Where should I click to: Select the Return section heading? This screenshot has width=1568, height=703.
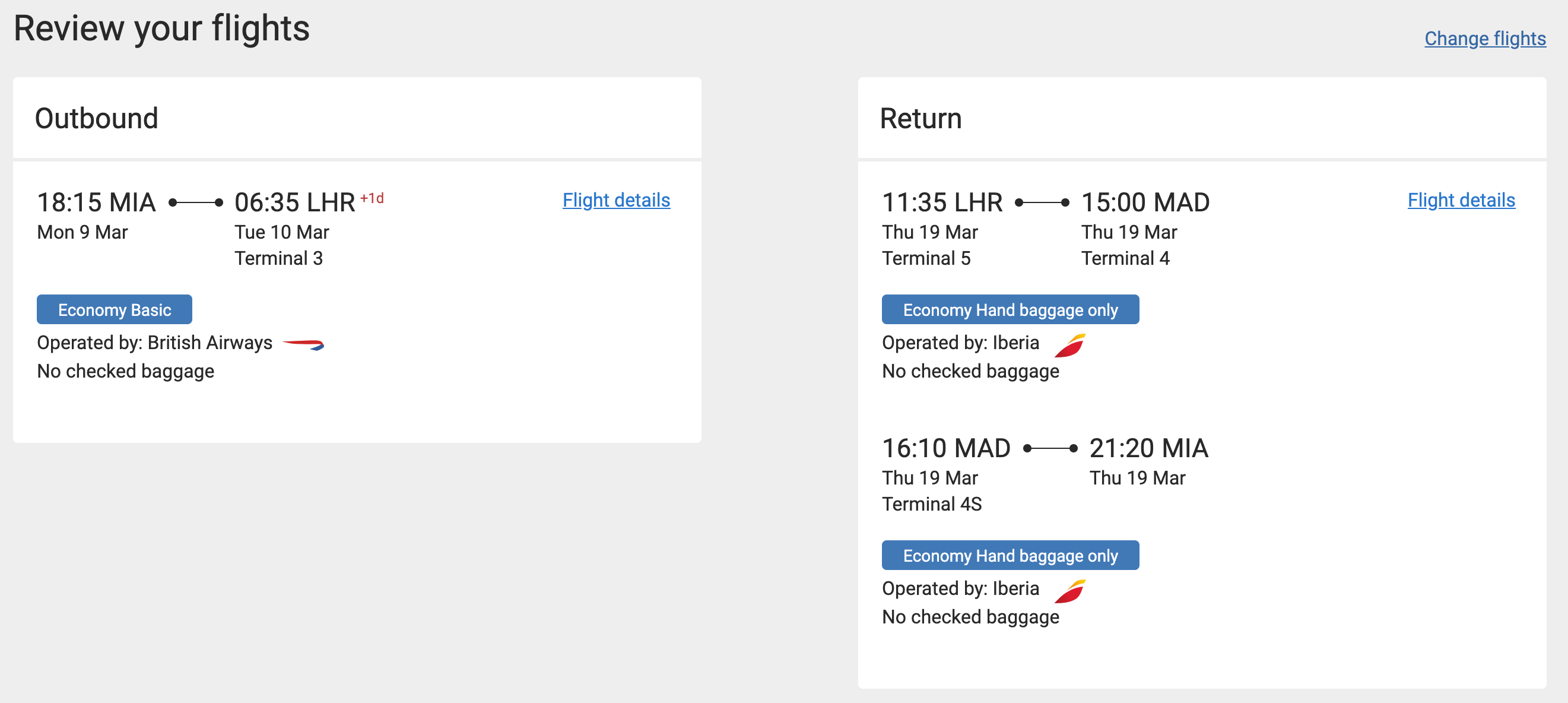click(921, 118)
